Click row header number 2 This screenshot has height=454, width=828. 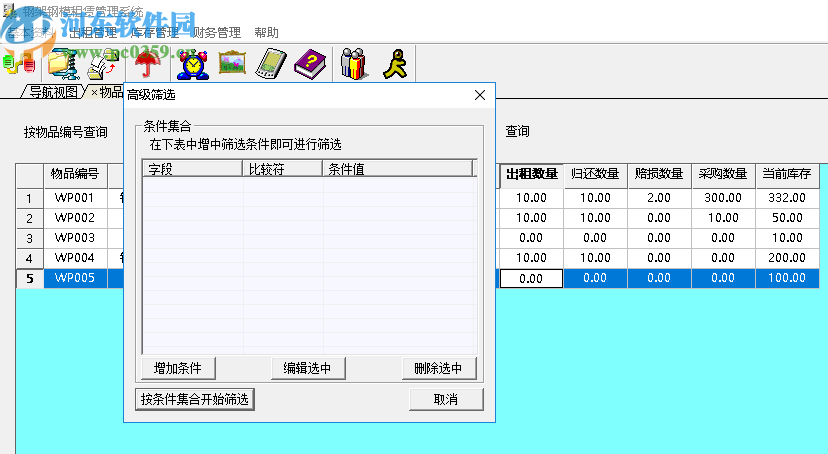coord(30,219)
